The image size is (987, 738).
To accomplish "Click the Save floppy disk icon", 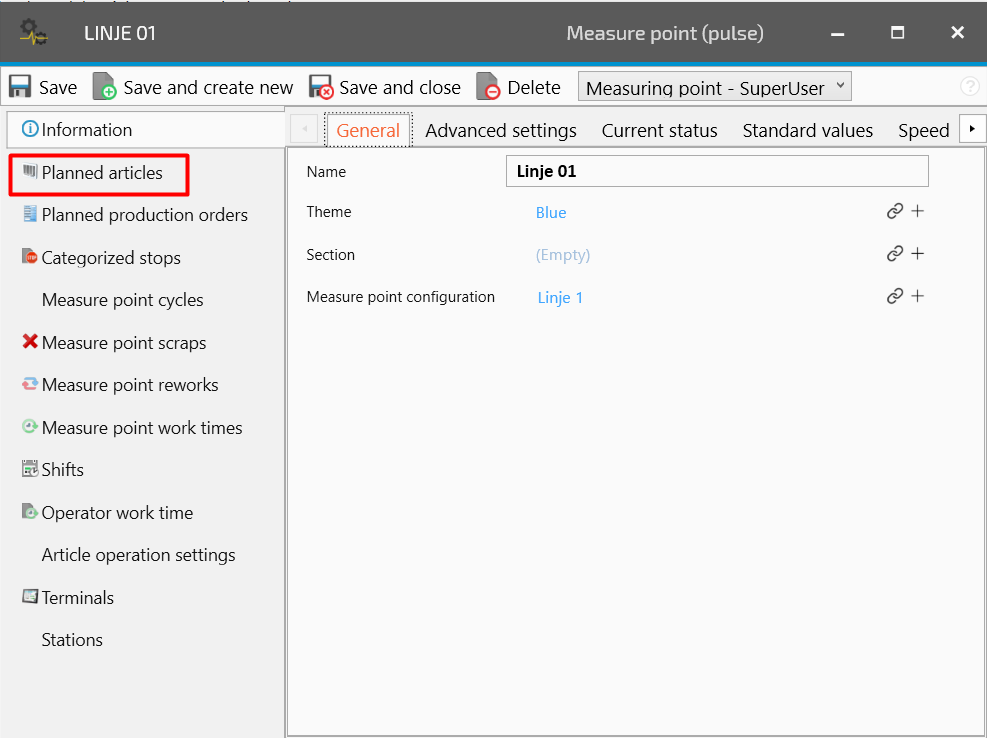I will coord(20,87).
